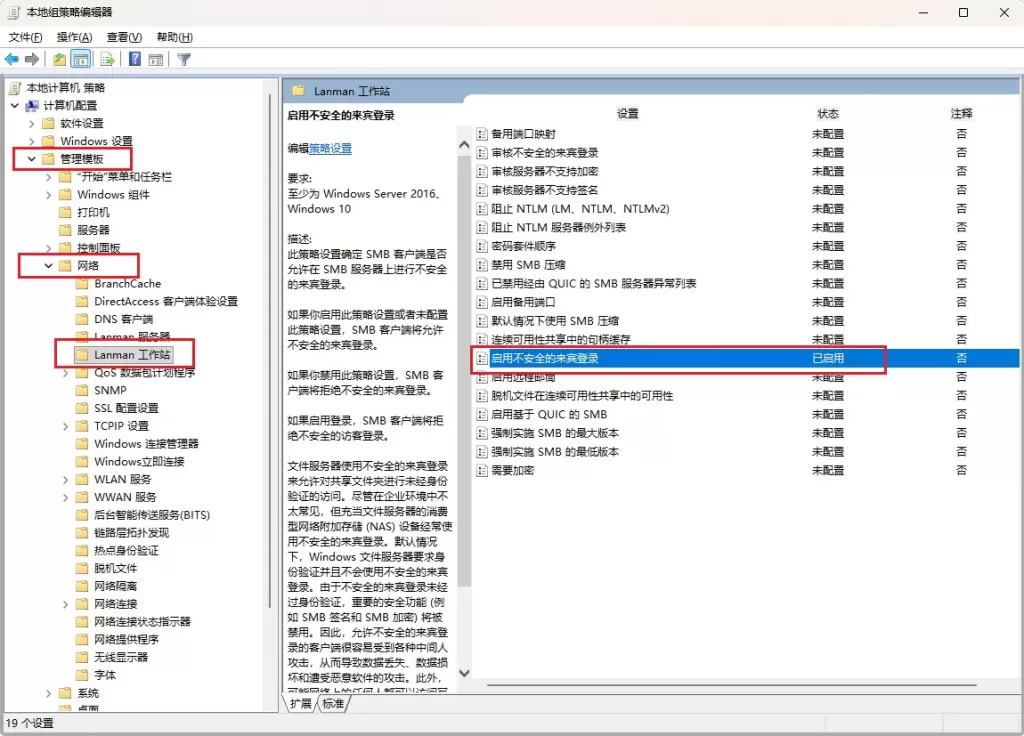Click the Forward navigation arrow
Viewport: 1024px width, 736px height.
pos(31,59)
